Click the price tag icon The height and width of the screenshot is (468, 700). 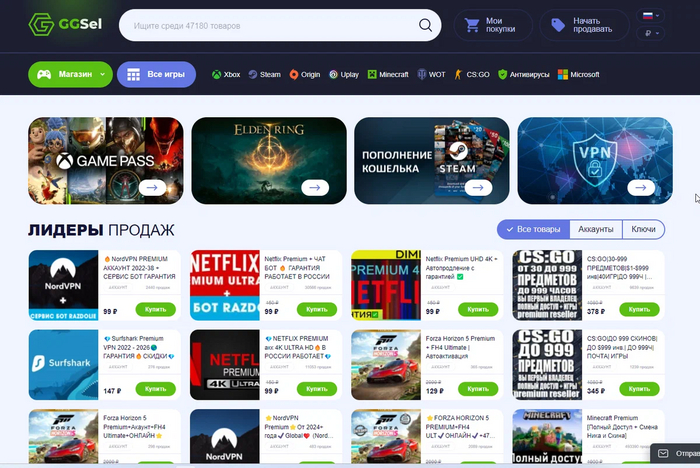tap(558, 25)
